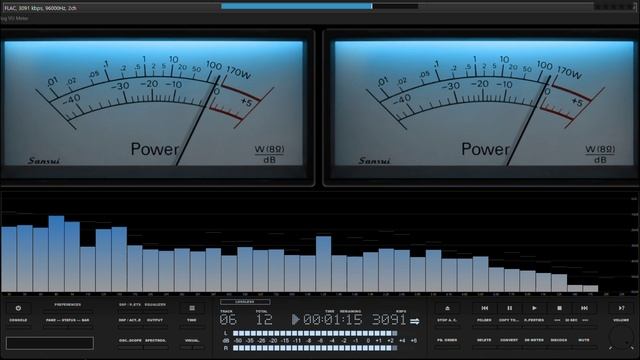Open the EQUALIZER

(x=155, y=305)
